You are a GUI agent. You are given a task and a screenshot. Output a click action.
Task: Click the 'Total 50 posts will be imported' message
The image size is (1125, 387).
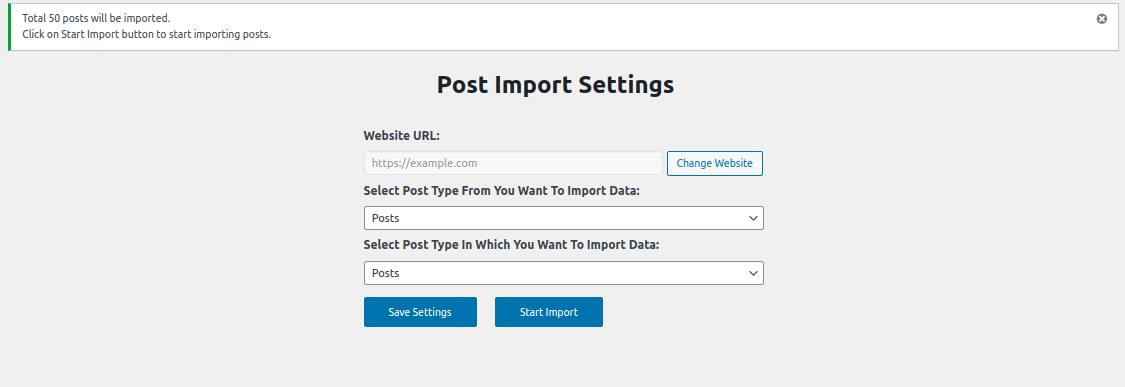[96, 19]
